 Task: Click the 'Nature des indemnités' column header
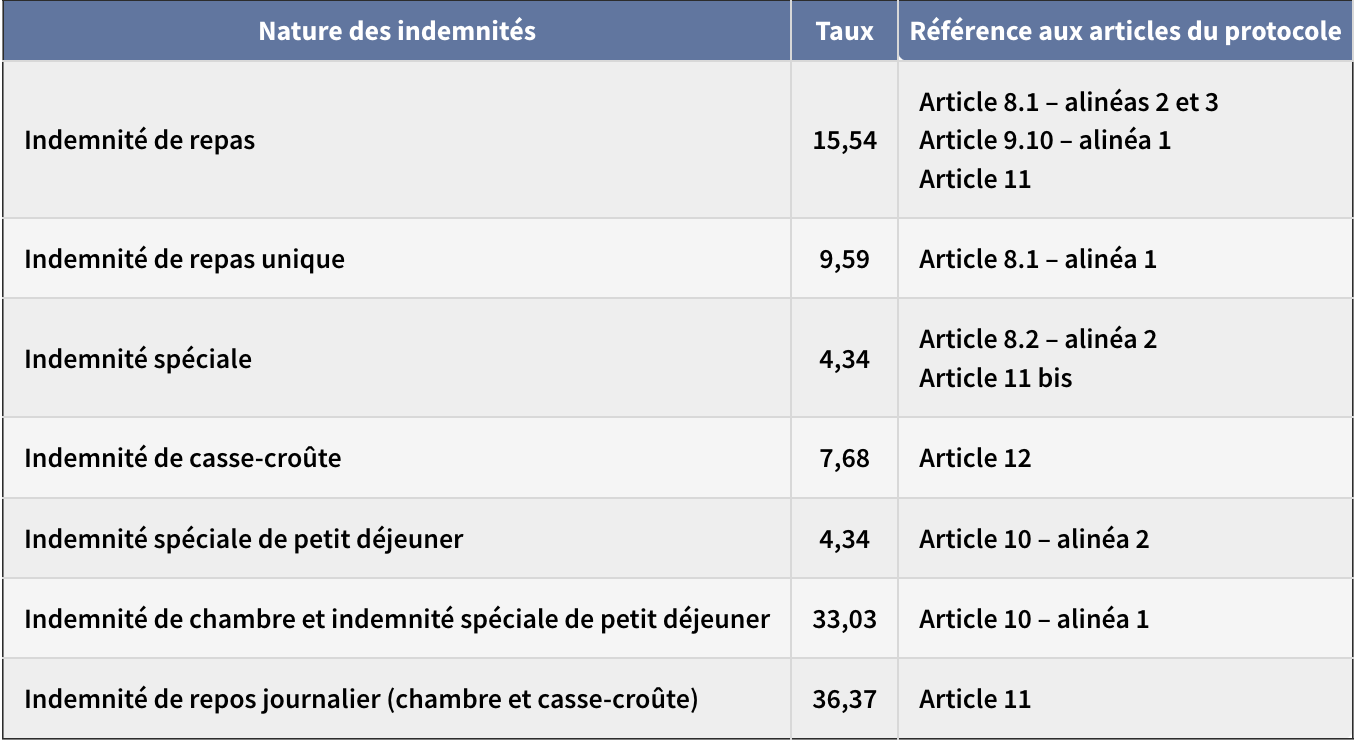(x=396, y=31)
